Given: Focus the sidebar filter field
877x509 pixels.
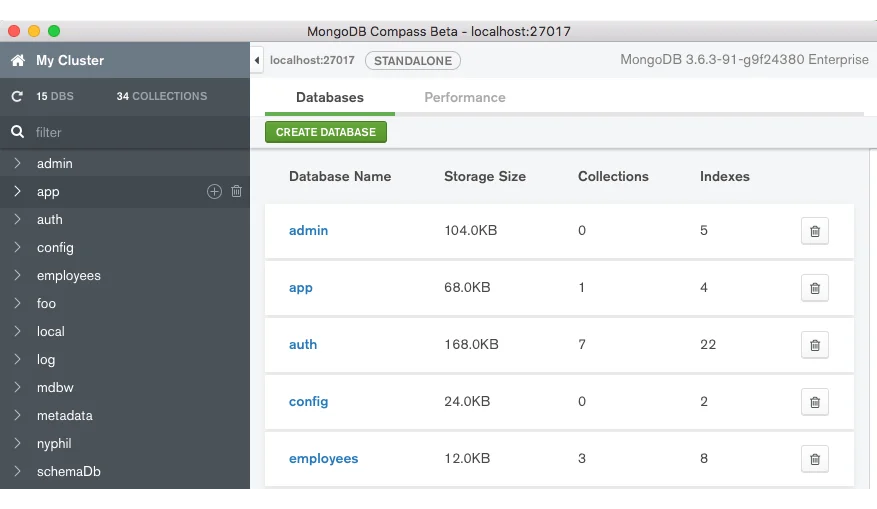Looking at the screenshot, I should pyautogui.click(x=125, y=132).
